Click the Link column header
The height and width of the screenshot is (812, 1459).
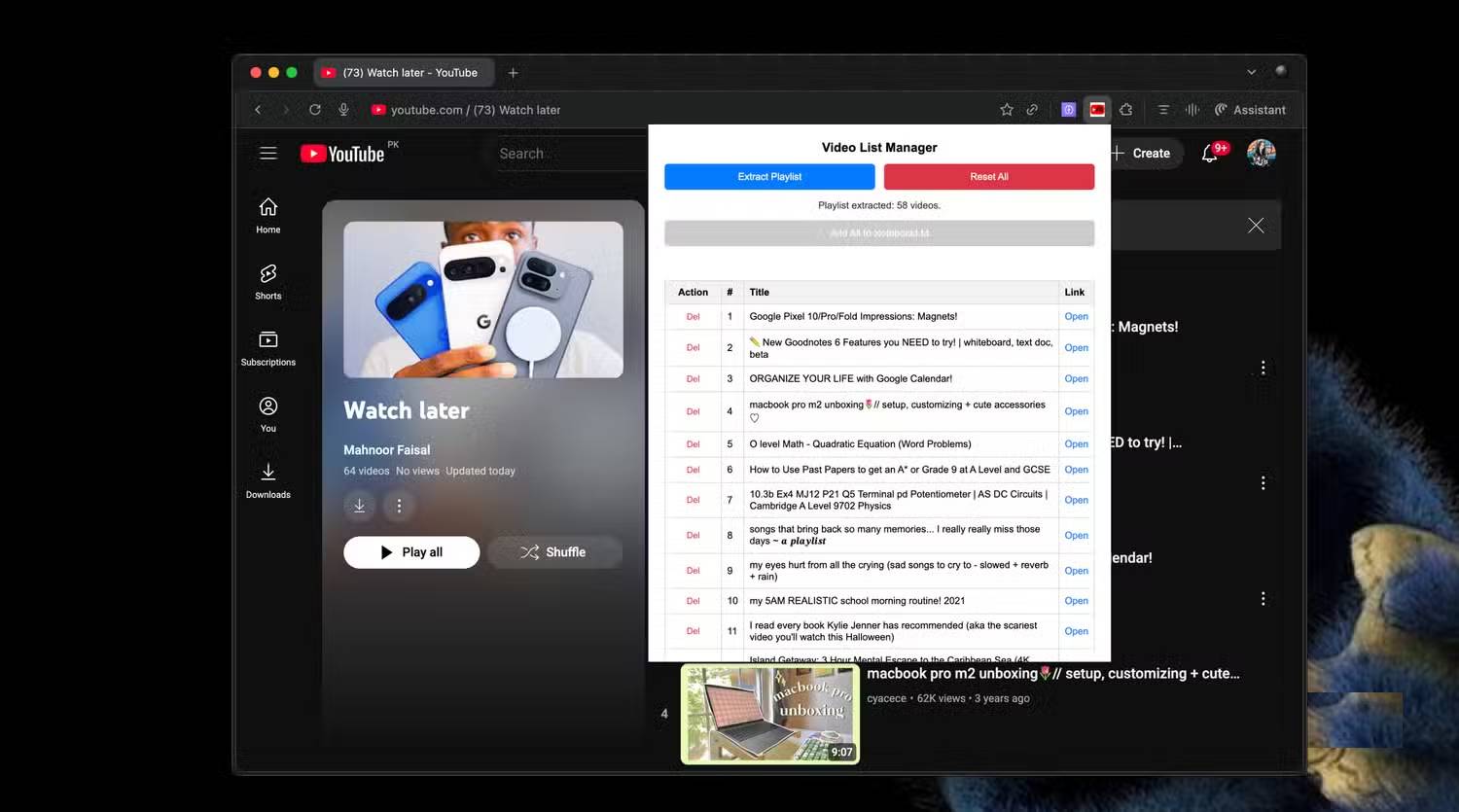(1074, 292)
